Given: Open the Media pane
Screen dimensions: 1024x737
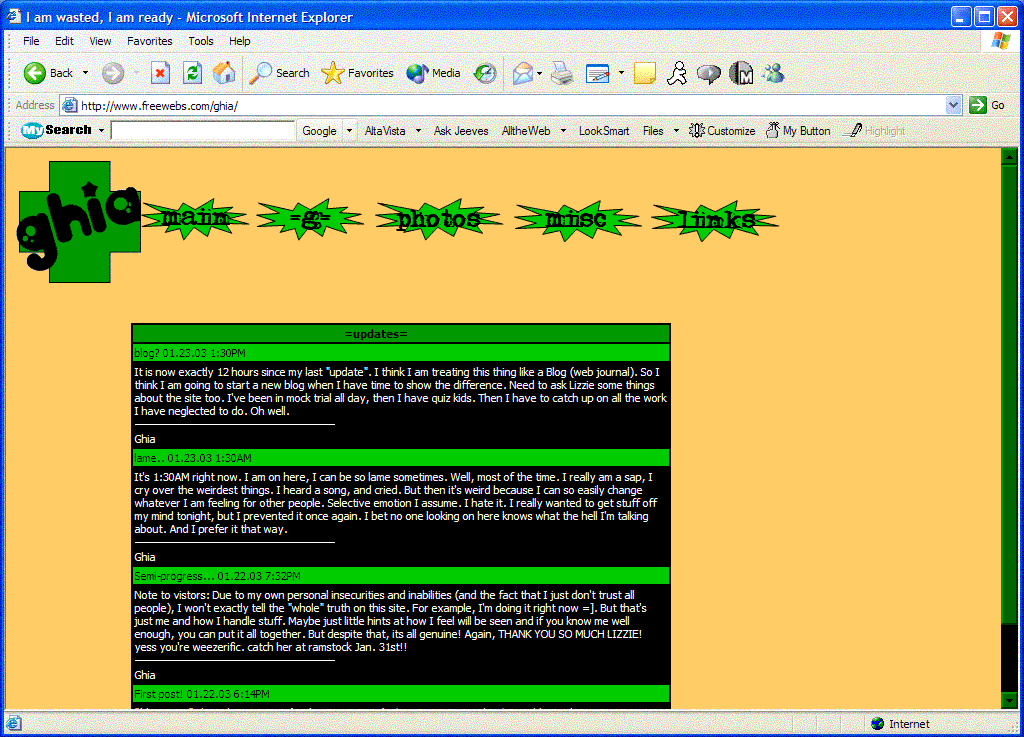Looking at the screenshot, I should click(433, 73).
